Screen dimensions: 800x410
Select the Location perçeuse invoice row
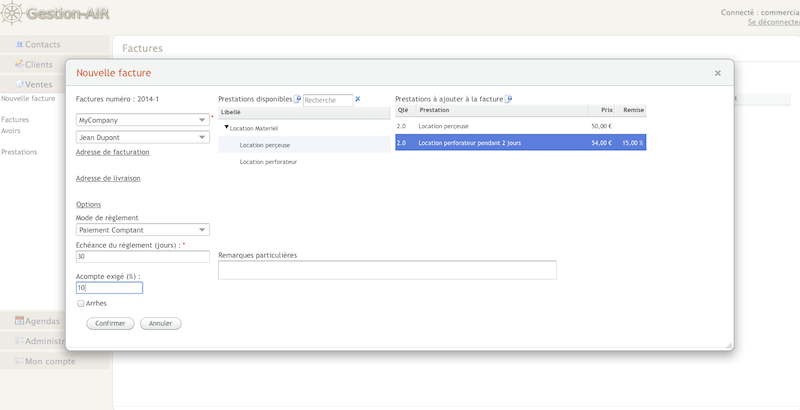520,126
